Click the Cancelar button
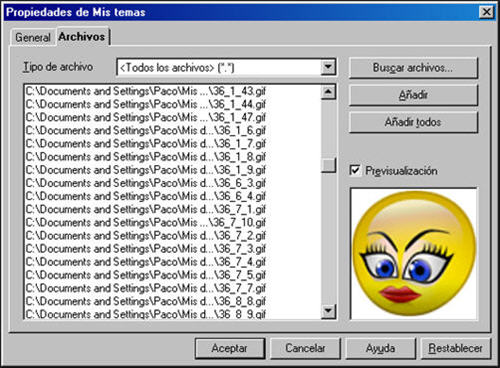Viewport: 500px width, 368px height. tap(305, 349)
